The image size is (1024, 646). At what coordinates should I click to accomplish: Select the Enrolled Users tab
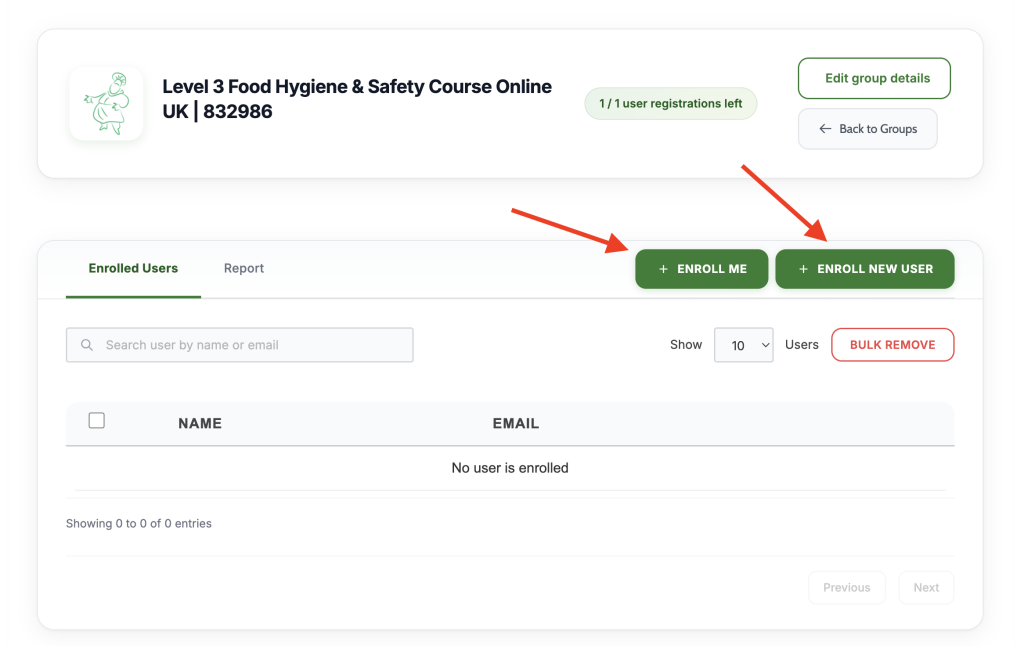click(x=133, y=268)
